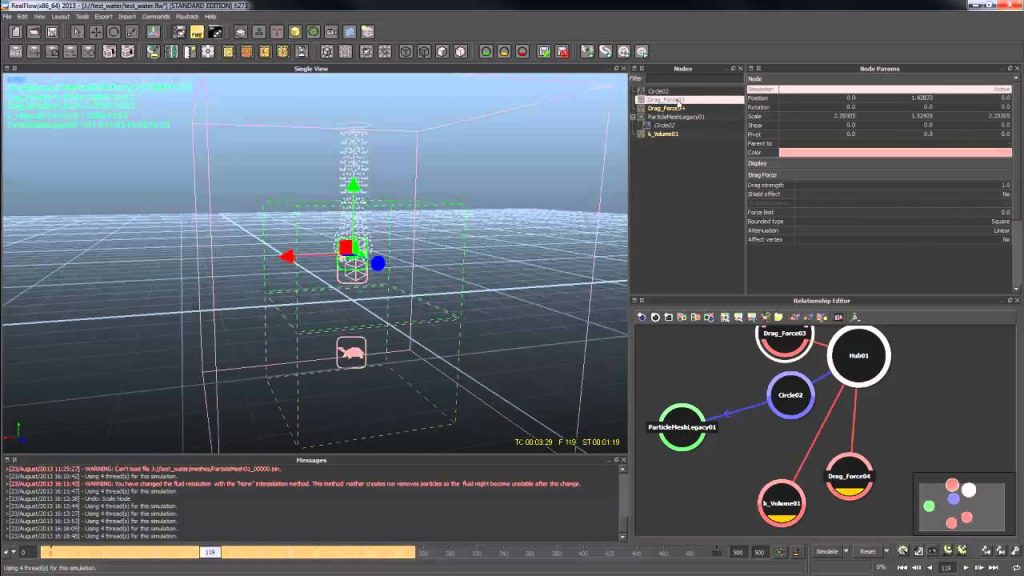
Task: Open the Playback menu
Action: pyautogui.click(x=187, y=16)
